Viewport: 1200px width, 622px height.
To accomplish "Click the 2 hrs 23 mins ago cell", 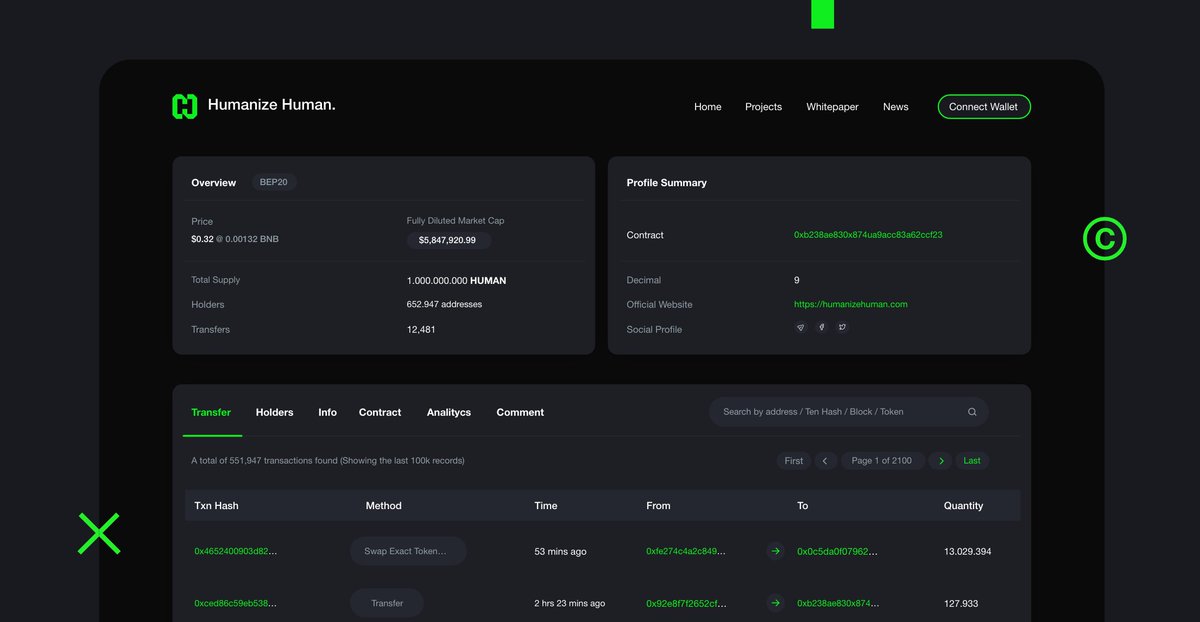I will (570, 603).
